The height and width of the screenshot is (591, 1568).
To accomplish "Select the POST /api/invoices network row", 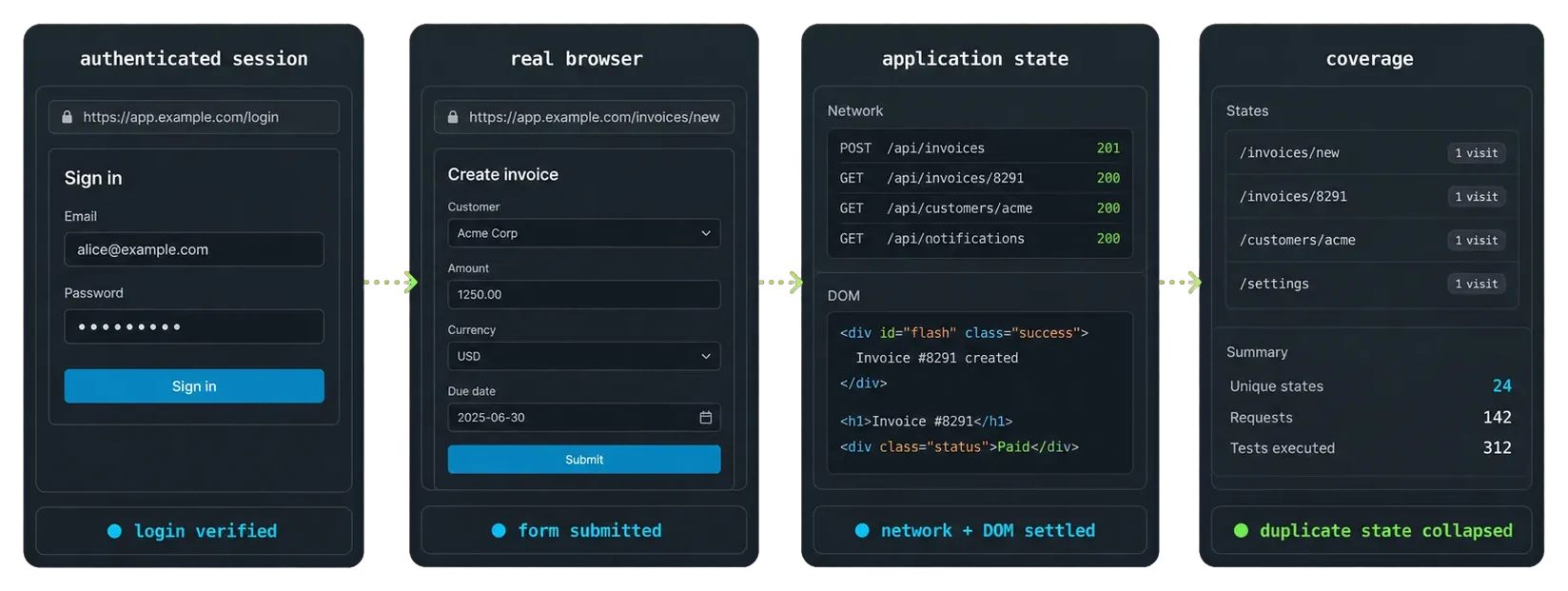I will pyautogui.click(x=980, y=148).
